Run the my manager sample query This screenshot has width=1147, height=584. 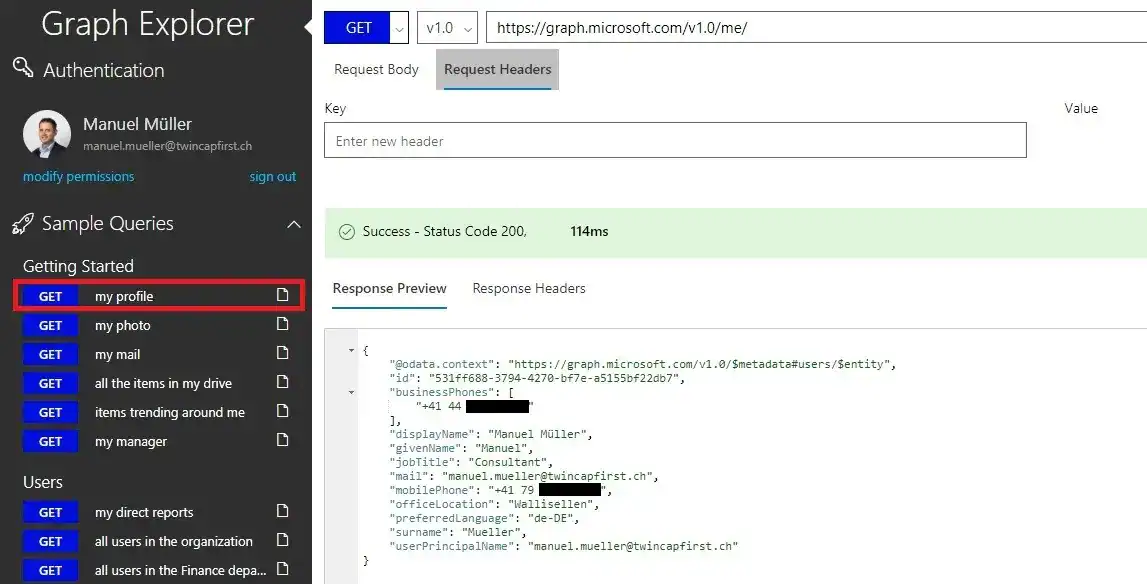click(x=159, y=441)
